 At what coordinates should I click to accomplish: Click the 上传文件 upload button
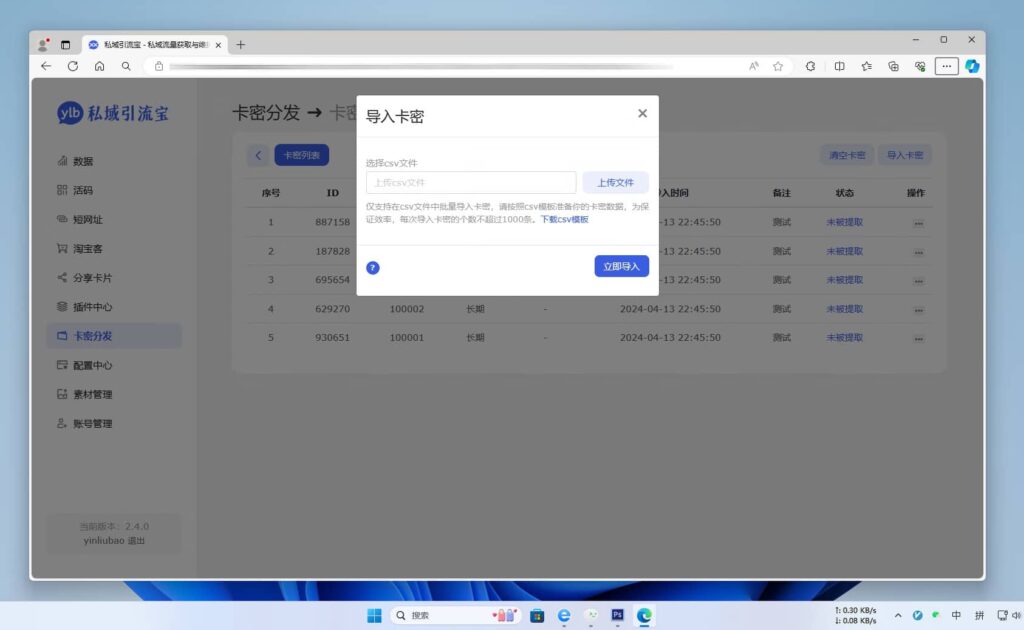pos(616,182)
